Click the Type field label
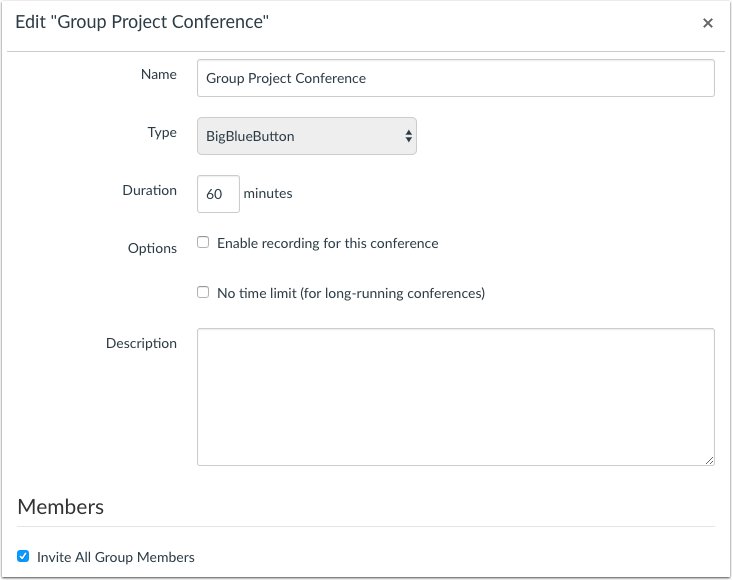The height and width of the screenshot is (580, 732). click(x=162, y=132)
